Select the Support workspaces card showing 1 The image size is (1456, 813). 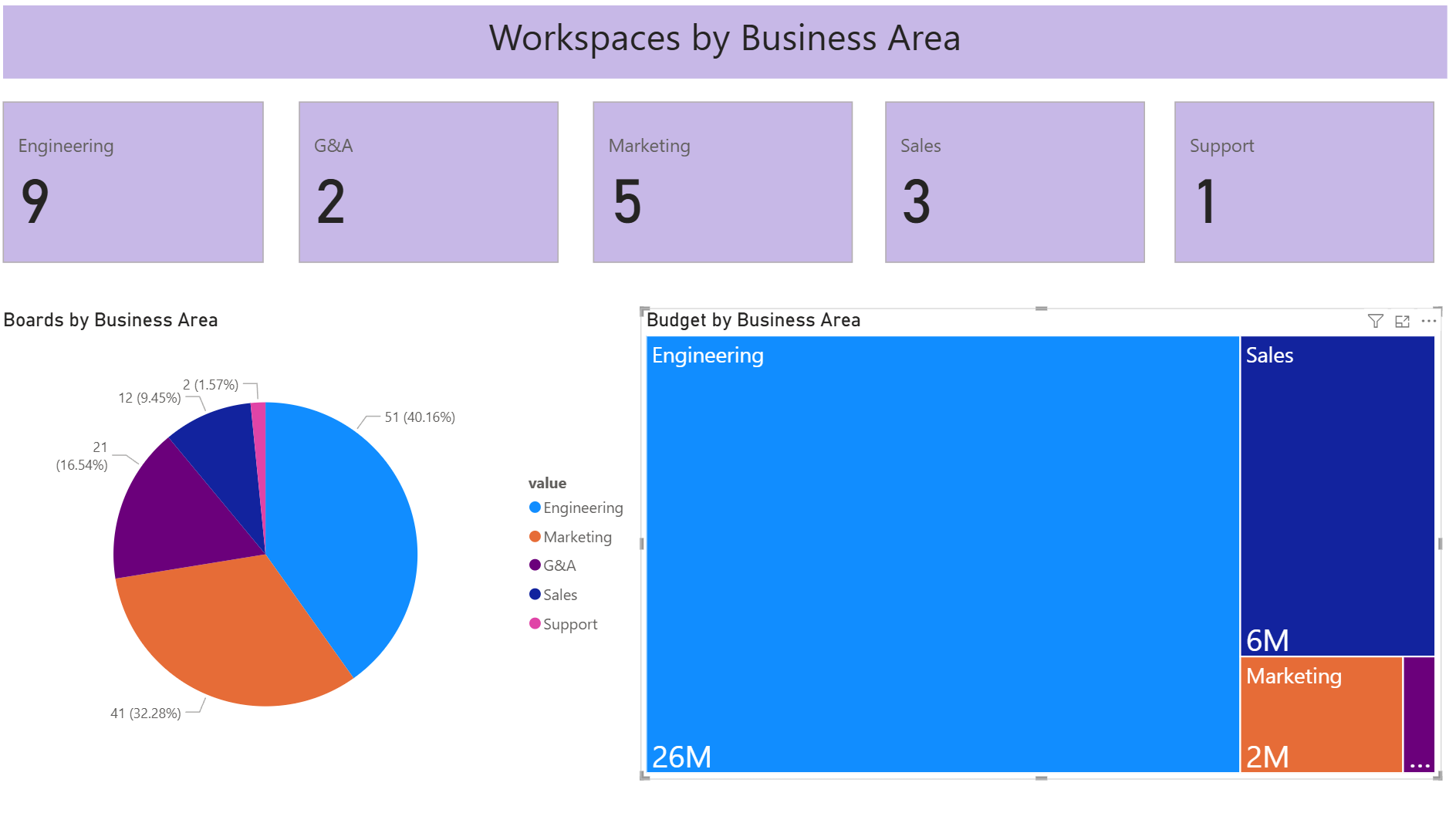[x=1303, y=182]
